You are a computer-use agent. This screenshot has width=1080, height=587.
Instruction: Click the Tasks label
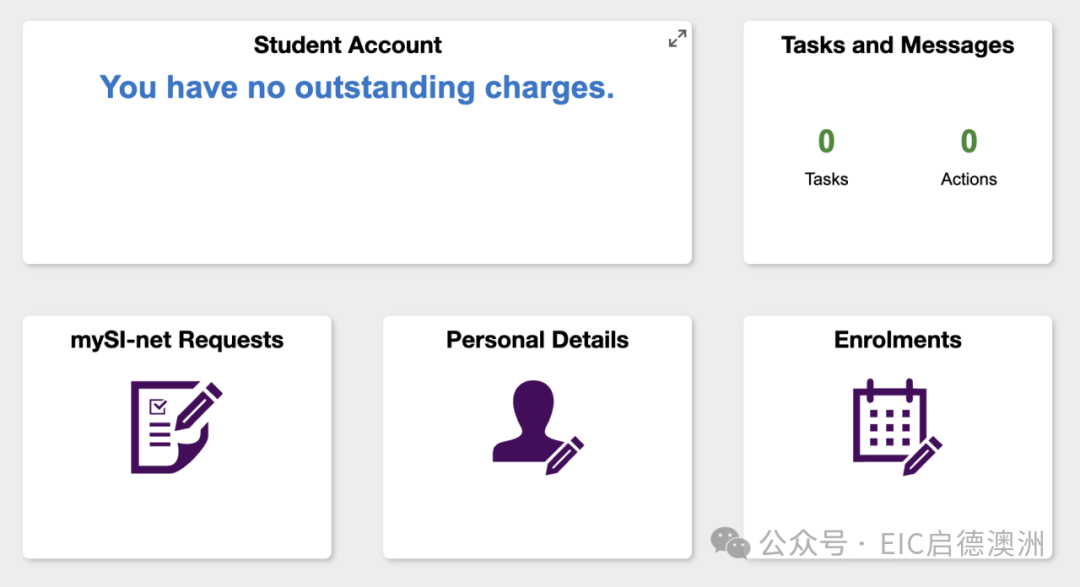pyautogui.click(x=826, y=179)
